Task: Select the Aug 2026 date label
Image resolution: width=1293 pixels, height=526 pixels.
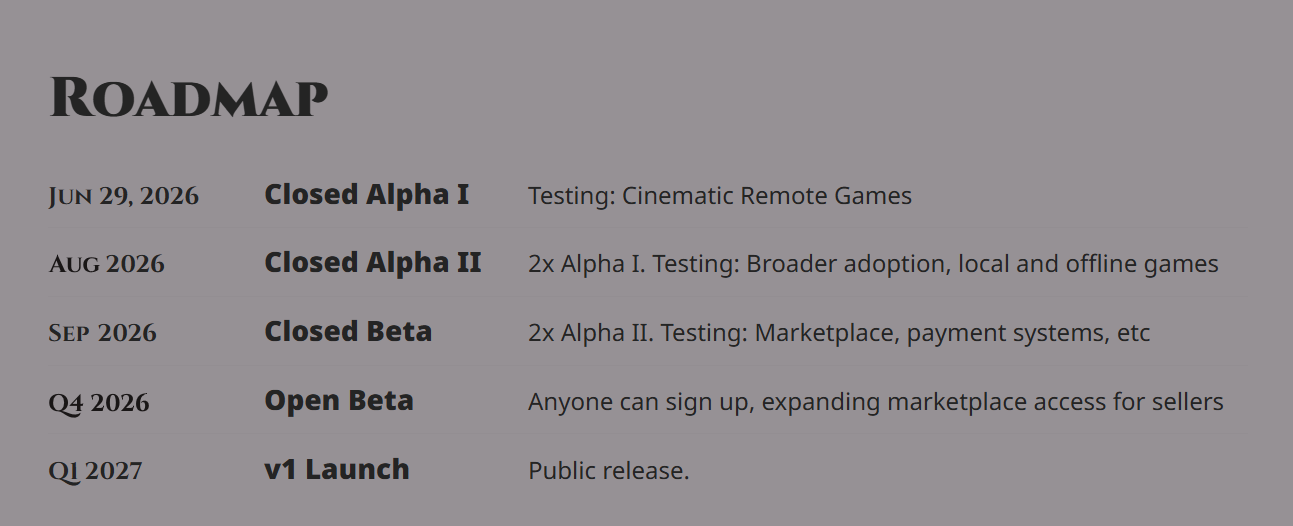Action: (x=107, y=264)
